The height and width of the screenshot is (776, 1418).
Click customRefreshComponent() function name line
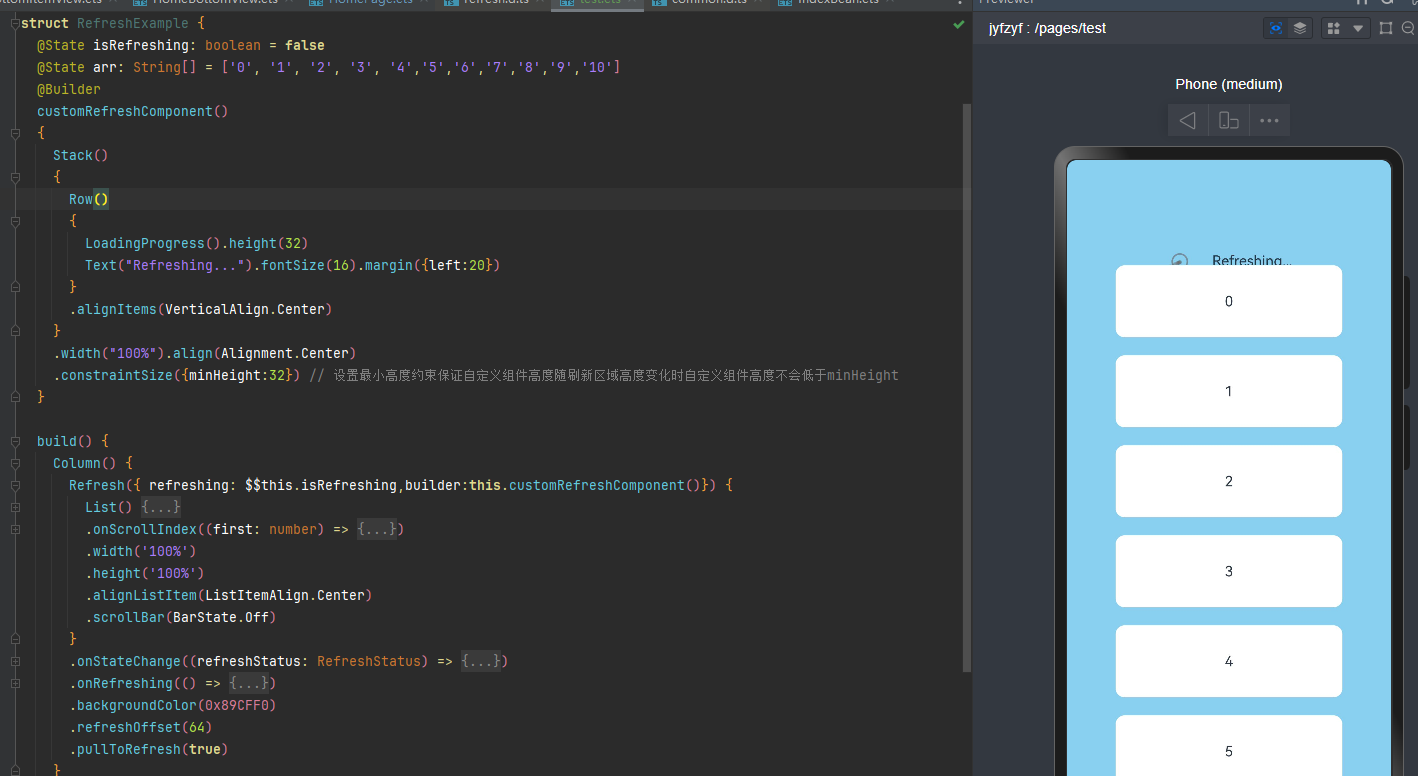click(133, 111)
